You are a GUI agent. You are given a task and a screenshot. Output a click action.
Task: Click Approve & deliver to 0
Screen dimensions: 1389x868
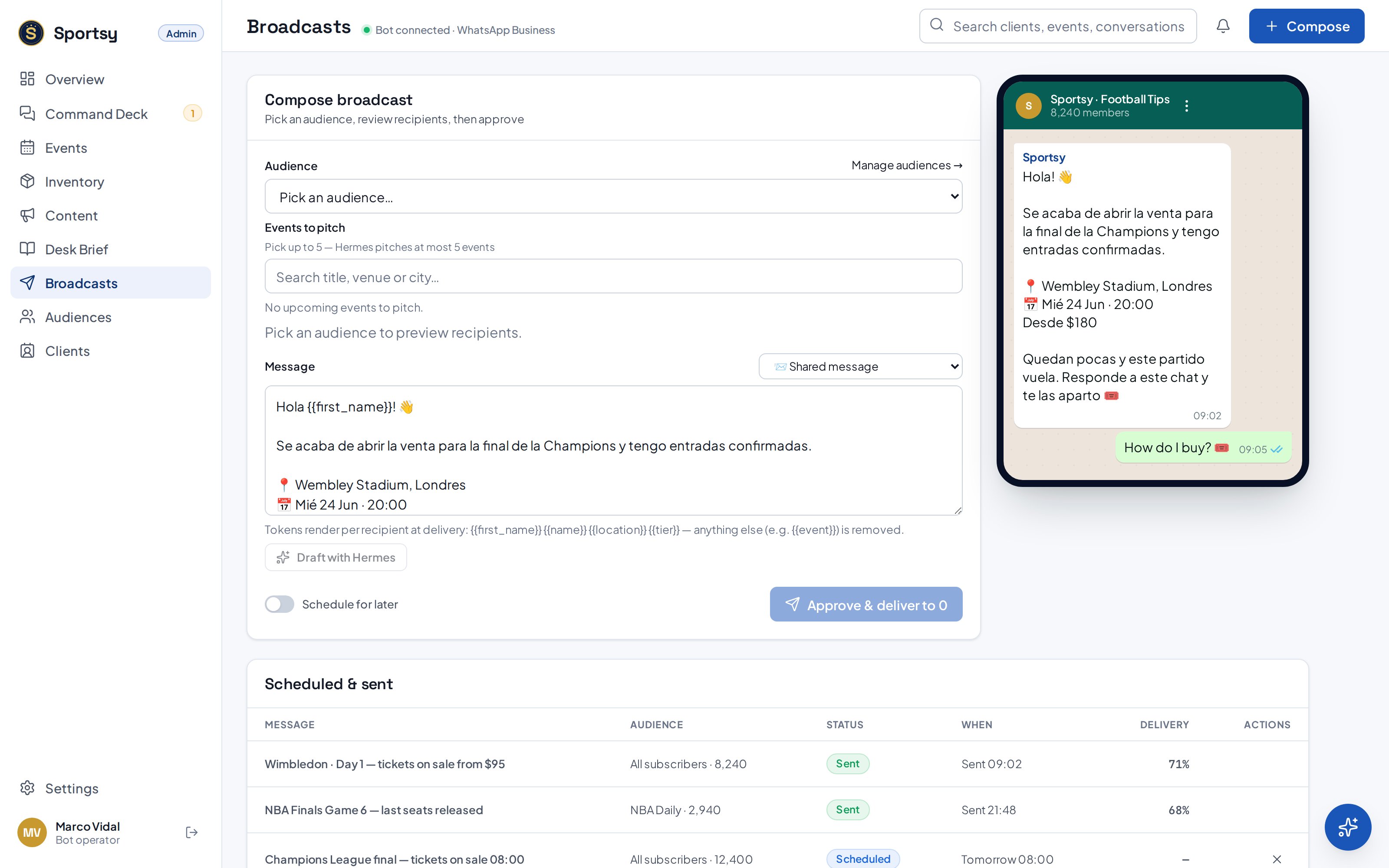pos(866,604)
